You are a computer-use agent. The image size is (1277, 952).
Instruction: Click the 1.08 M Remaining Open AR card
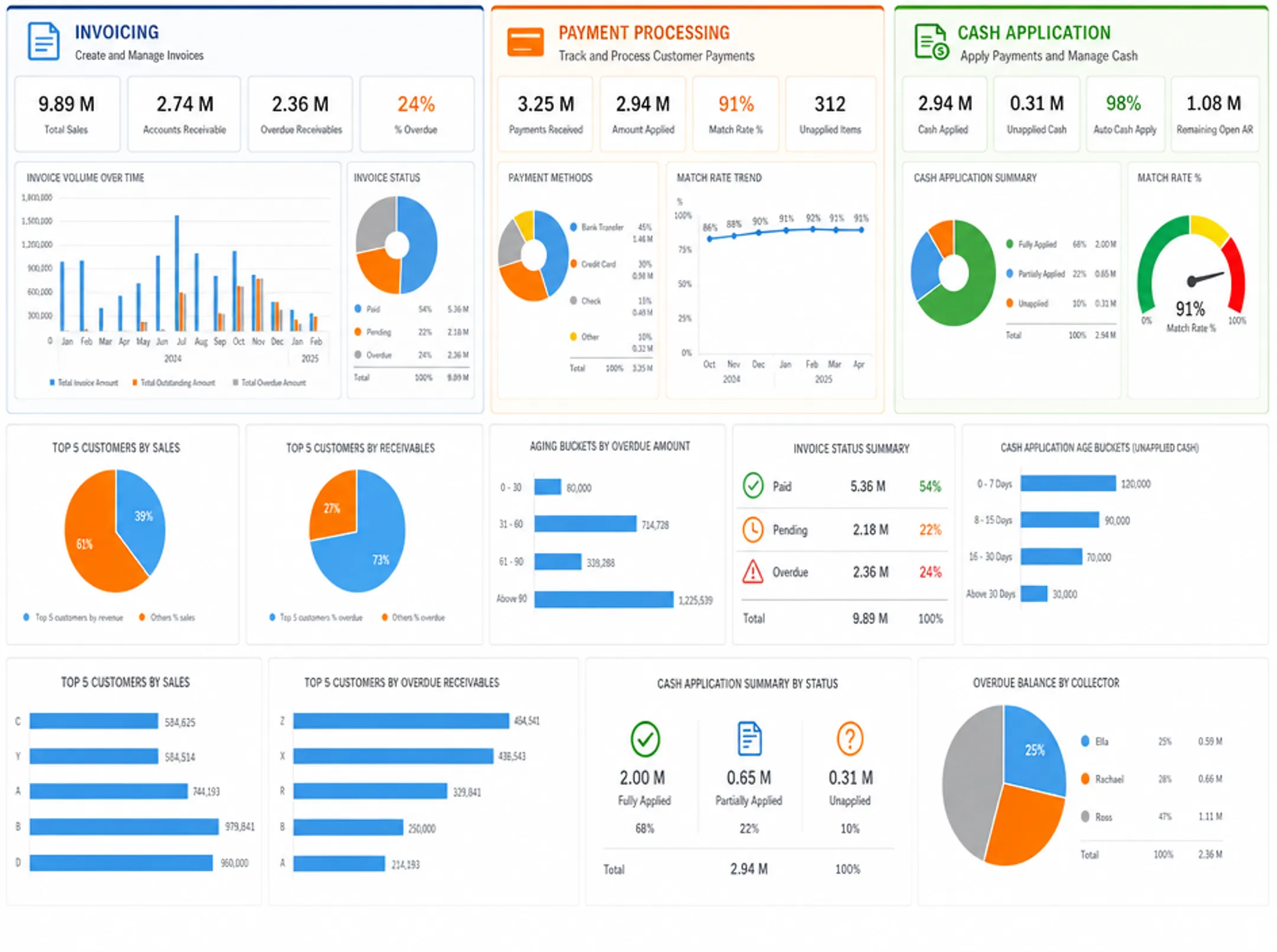(x=1214, y=113)
